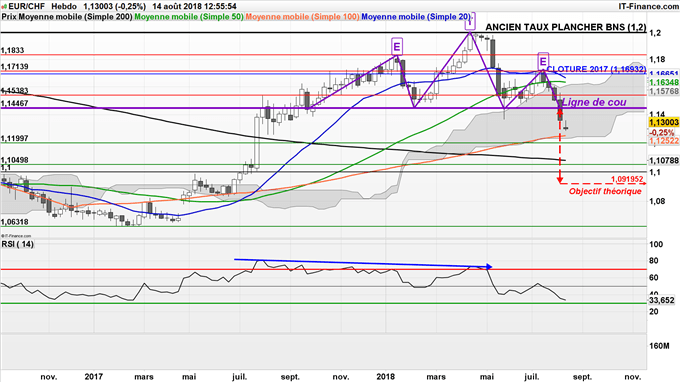Select the purple head marker at the top

470,22
